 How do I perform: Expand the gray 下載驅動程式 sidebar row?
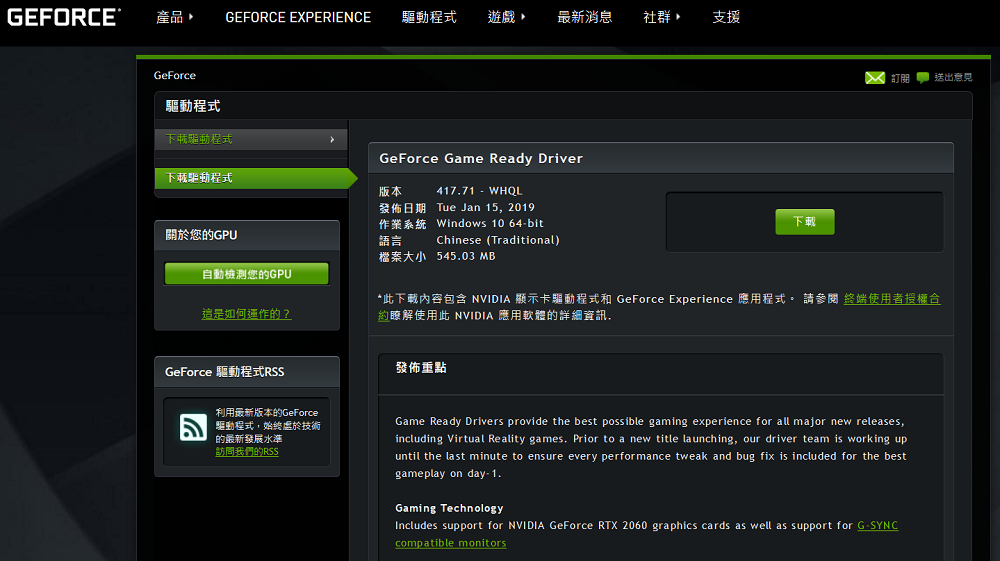pyautogui.click(x=251, y=139)
